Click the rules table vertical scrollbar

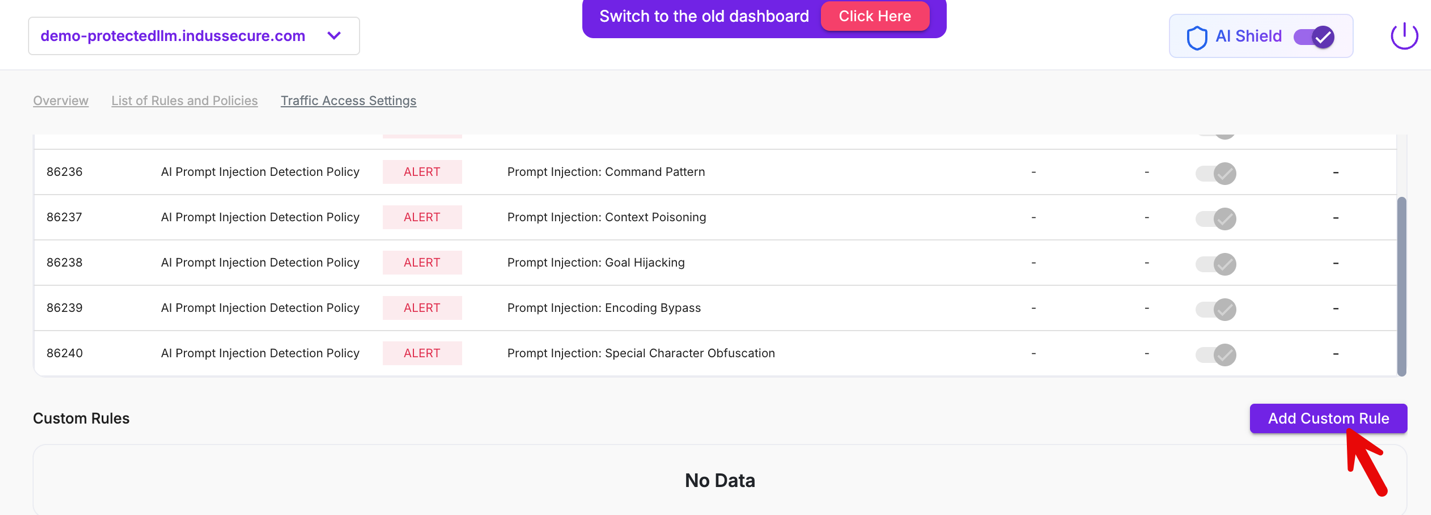(x=1401, y=285)
